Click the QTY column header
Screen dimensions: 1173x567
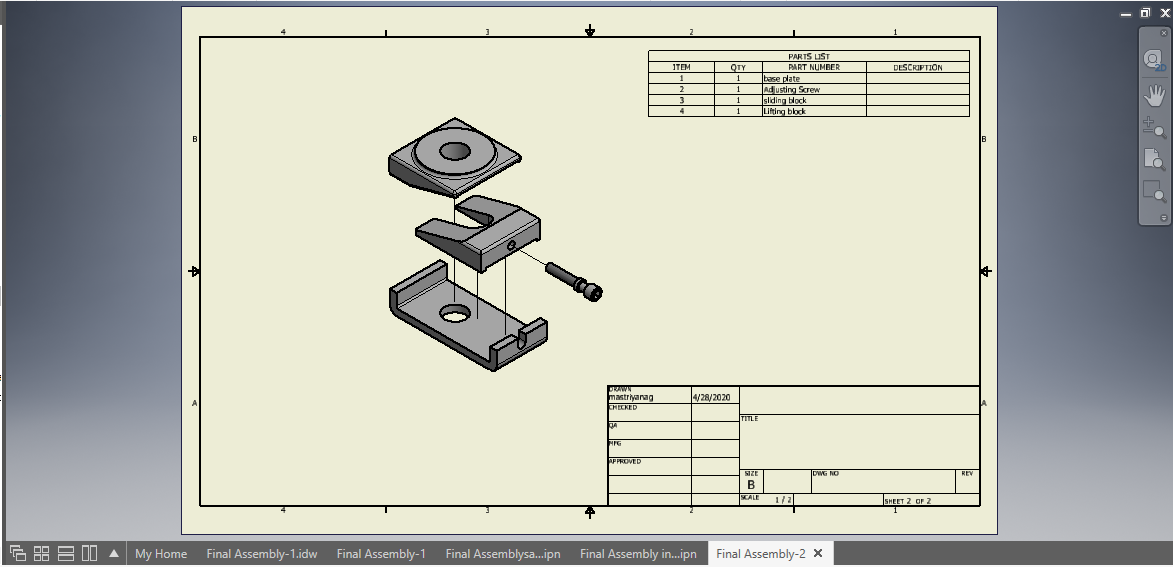[738, 67]
